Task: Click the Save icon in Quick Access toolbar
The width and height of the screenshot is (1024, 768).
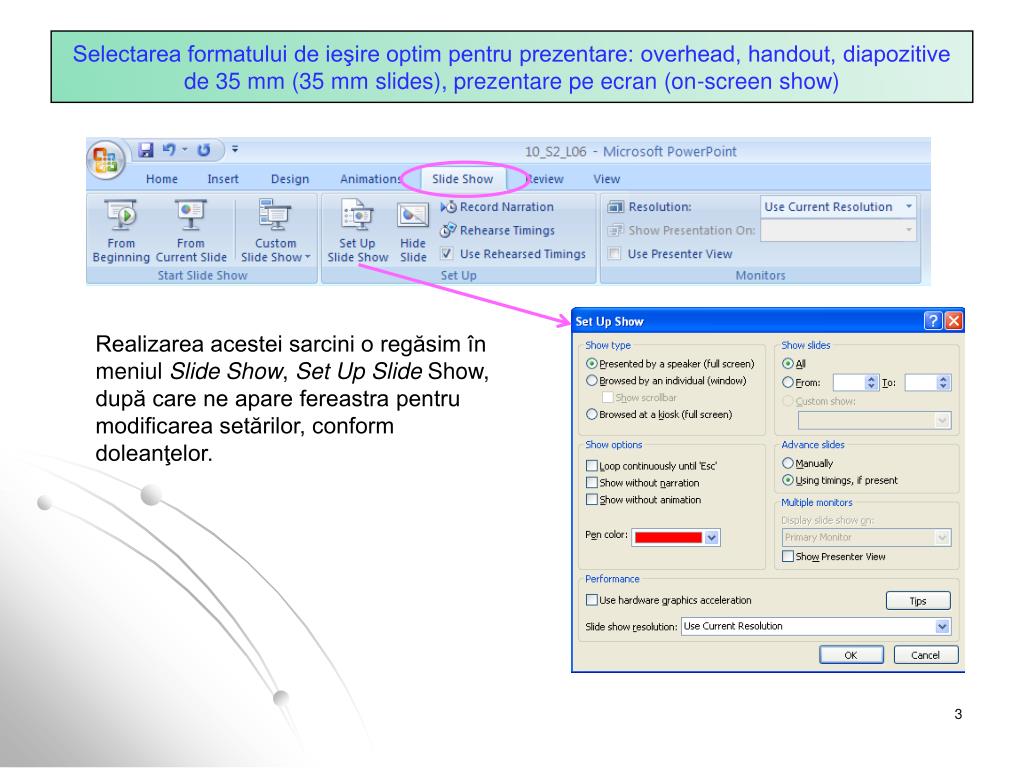Action: [146, 150]
